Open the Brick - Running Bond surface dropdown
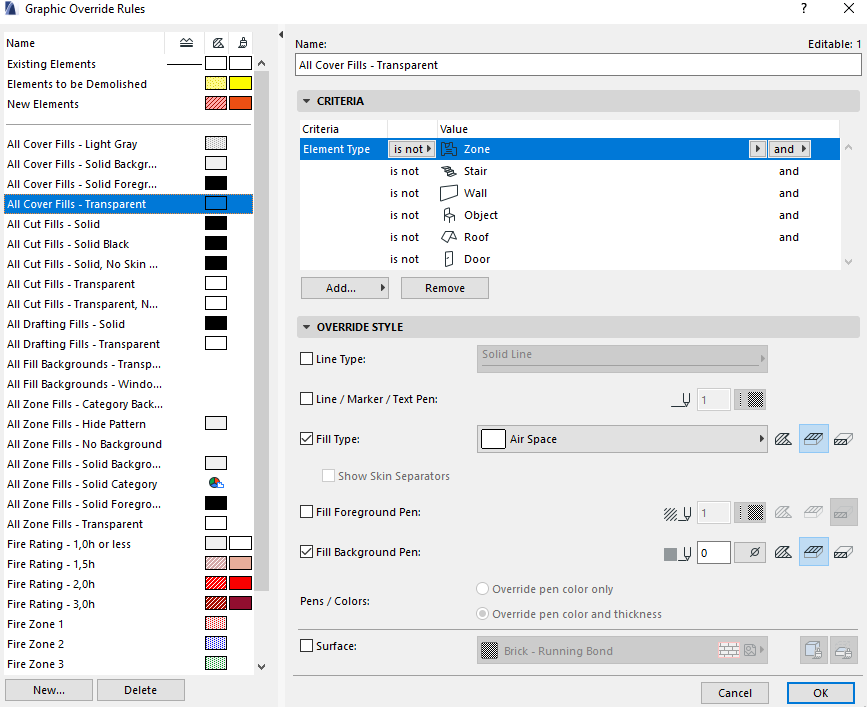 (x=622, y=651)
